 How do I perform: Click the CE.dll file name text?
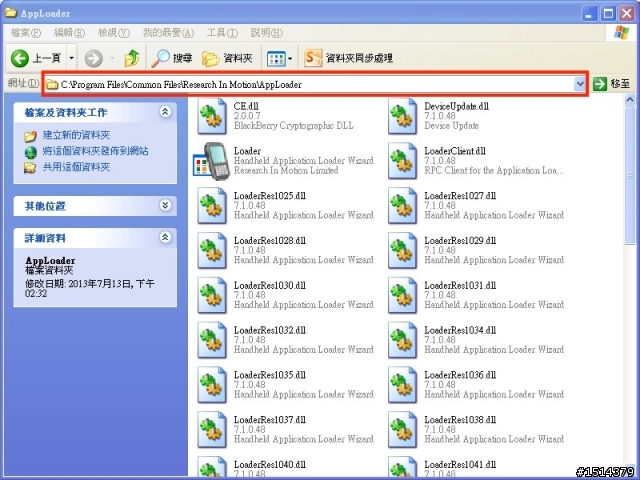pyautogui.click(x=246, y=106)
